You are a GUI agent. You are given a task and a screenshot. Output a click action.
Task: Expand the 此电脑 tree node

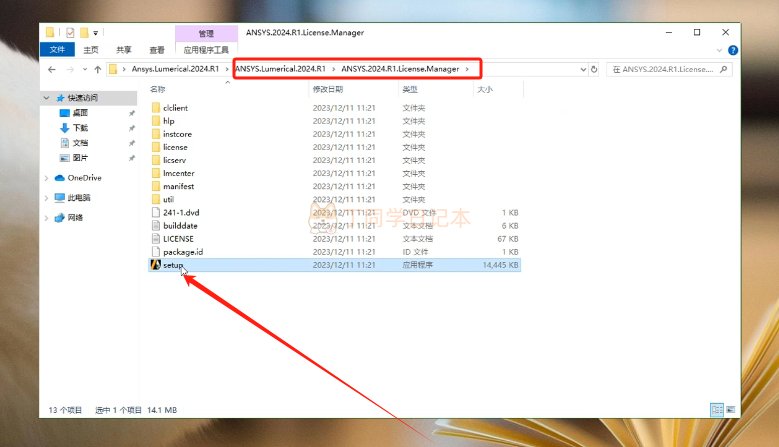(x=47, y=198)
